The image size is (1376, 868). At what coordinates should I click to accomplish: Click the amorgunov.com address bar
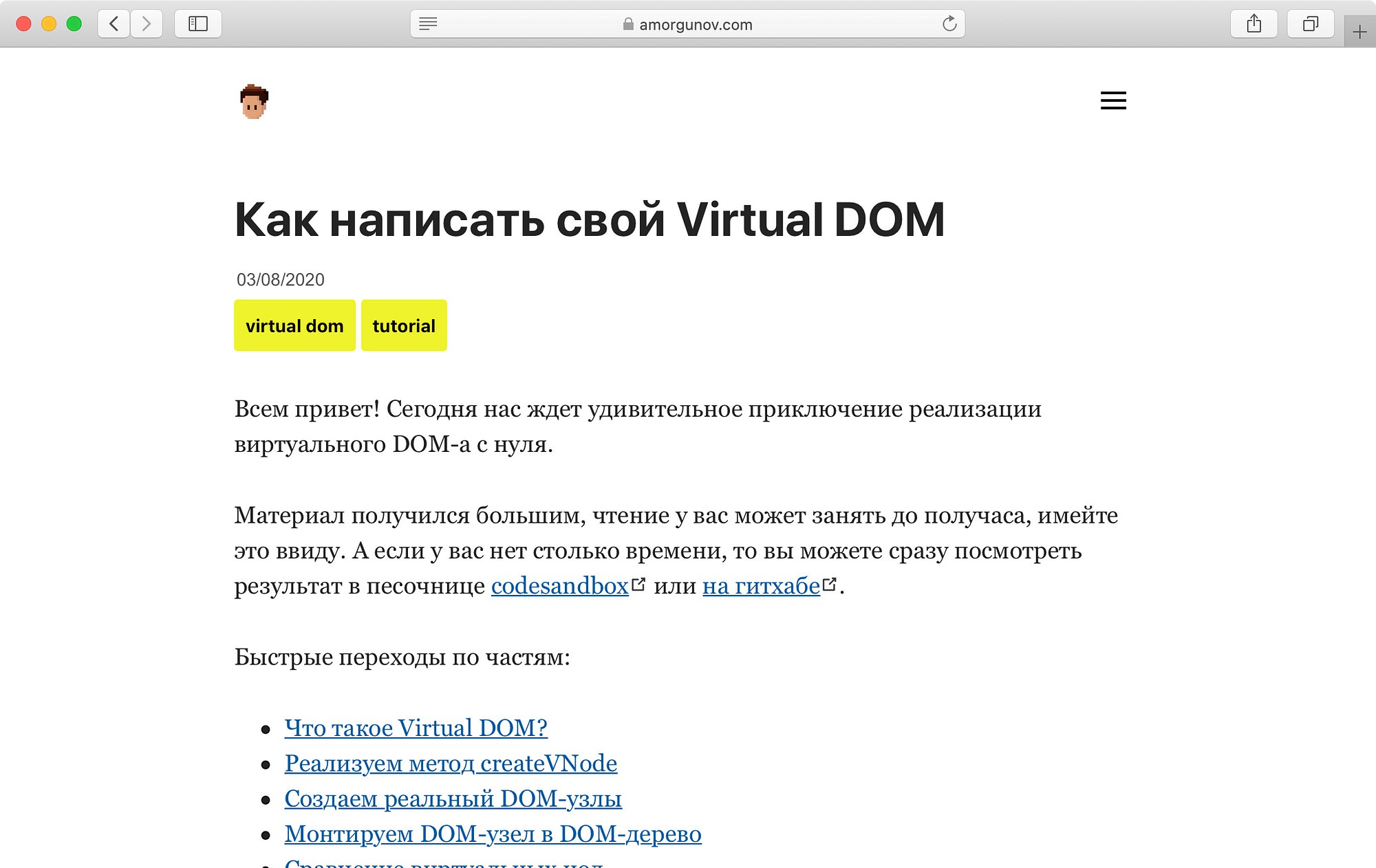pyautogui.click(x=688, y=24)
